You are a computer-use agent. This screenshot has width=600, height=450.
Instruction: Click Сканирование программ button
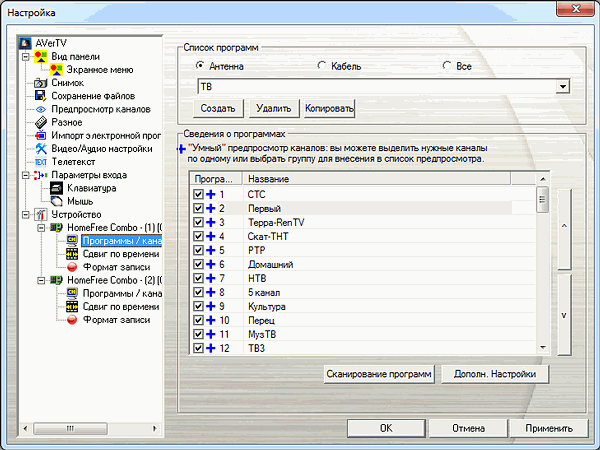point(379,374)
